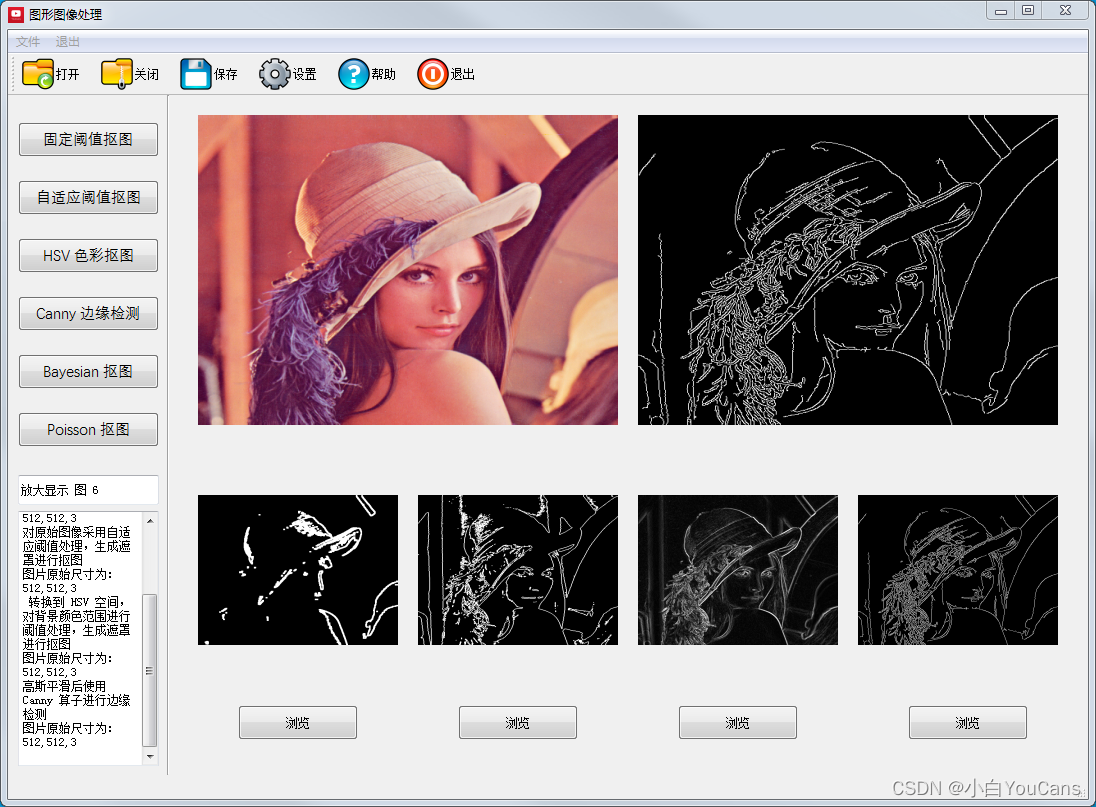Click the 打开 open folder icon
The image size is (1096, 807).
click(x=38, y=74)
